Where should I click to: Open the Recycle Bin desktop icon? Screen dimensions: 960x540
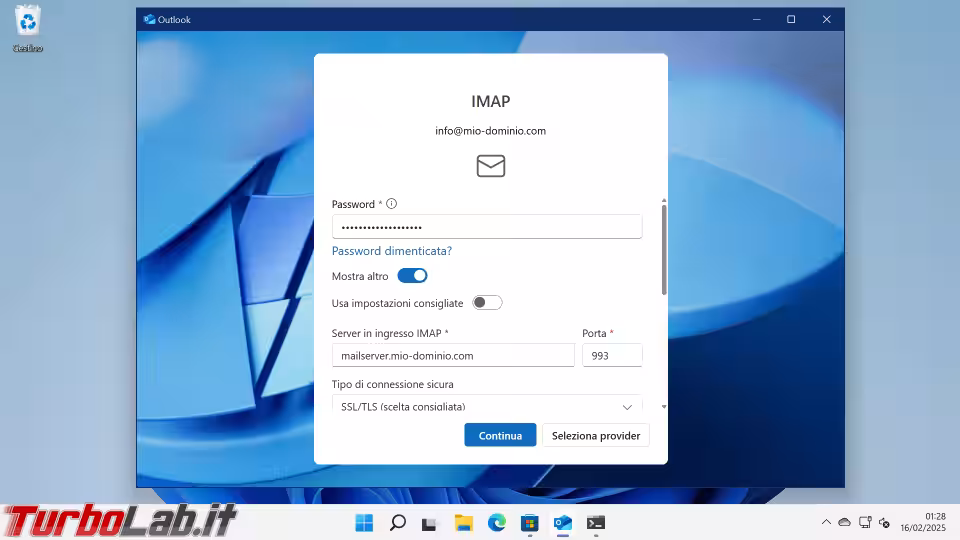28,28
